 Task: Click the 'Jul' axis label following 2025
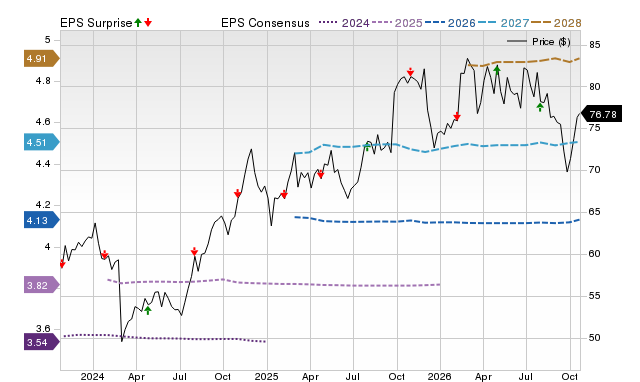click(x=353, y=376)
